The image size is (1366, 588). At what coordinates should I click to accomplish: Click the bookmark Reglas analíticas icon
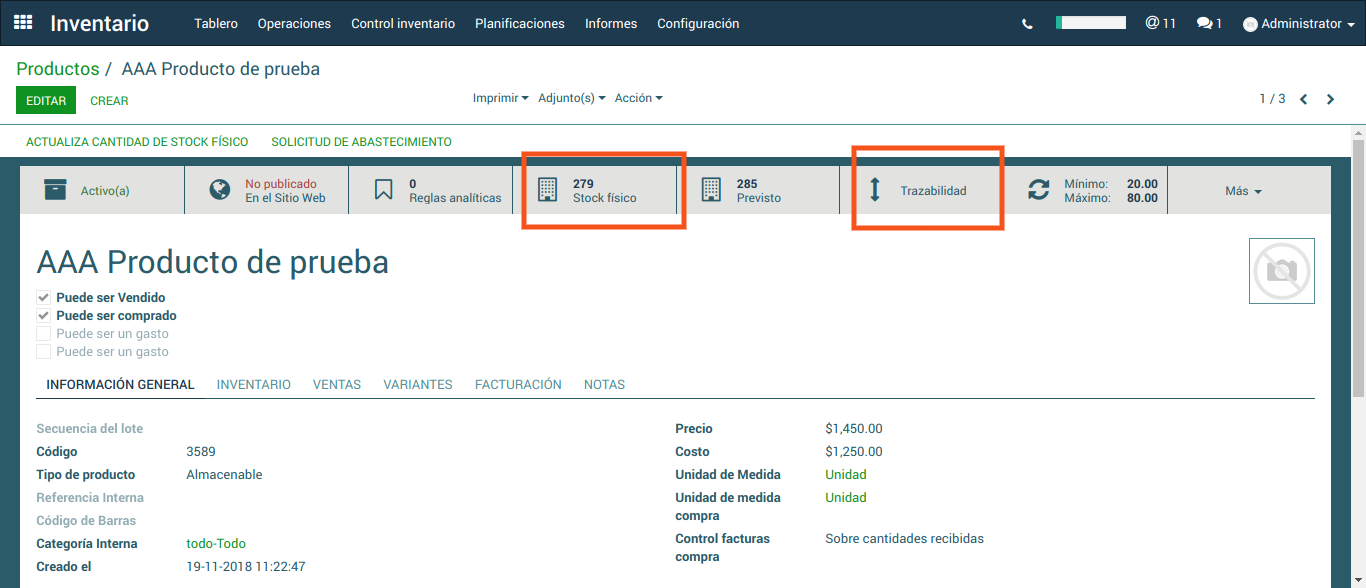pyautogui.click(x=384, y=190)
